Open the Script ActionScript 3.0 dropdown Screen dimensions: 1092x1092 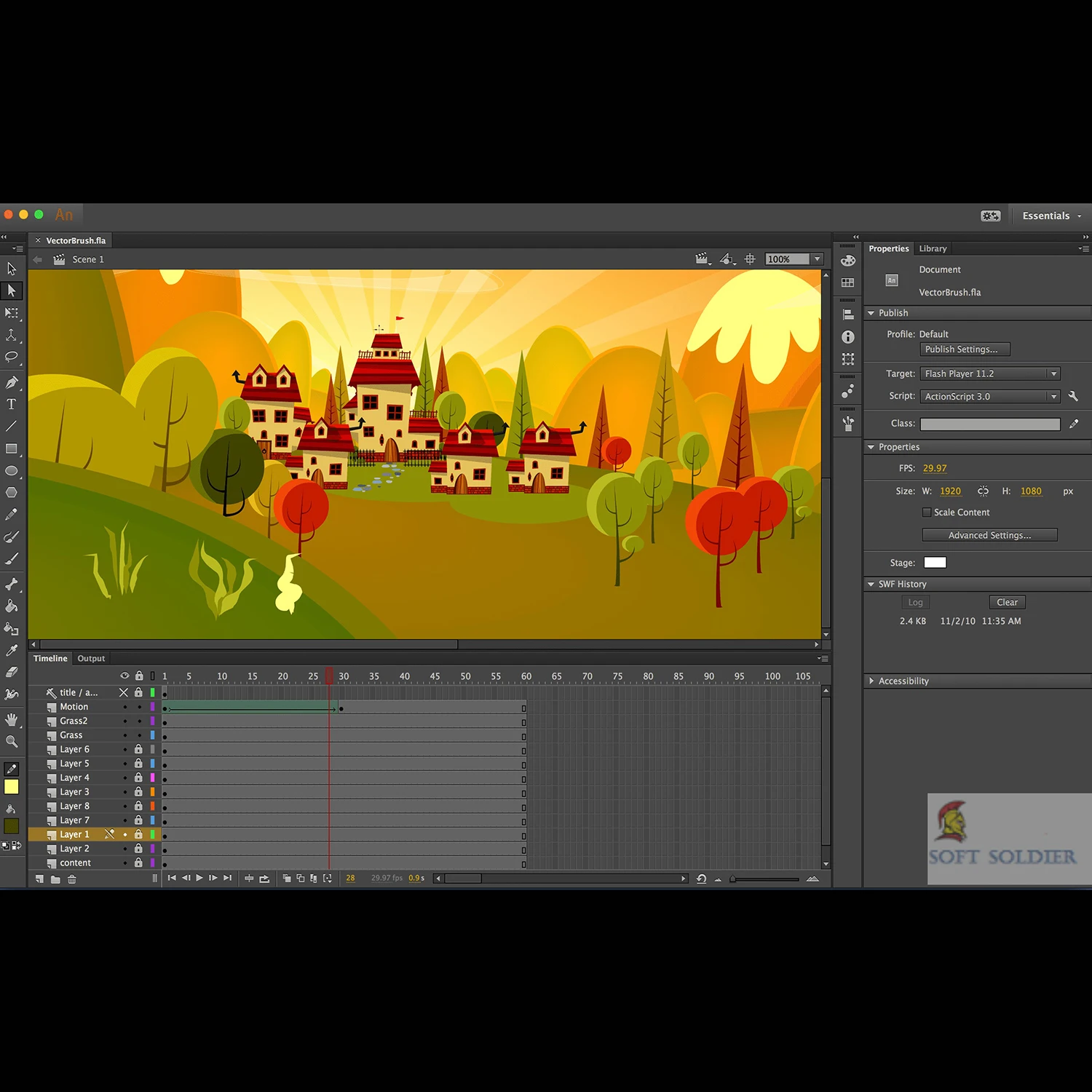[989, 396]
